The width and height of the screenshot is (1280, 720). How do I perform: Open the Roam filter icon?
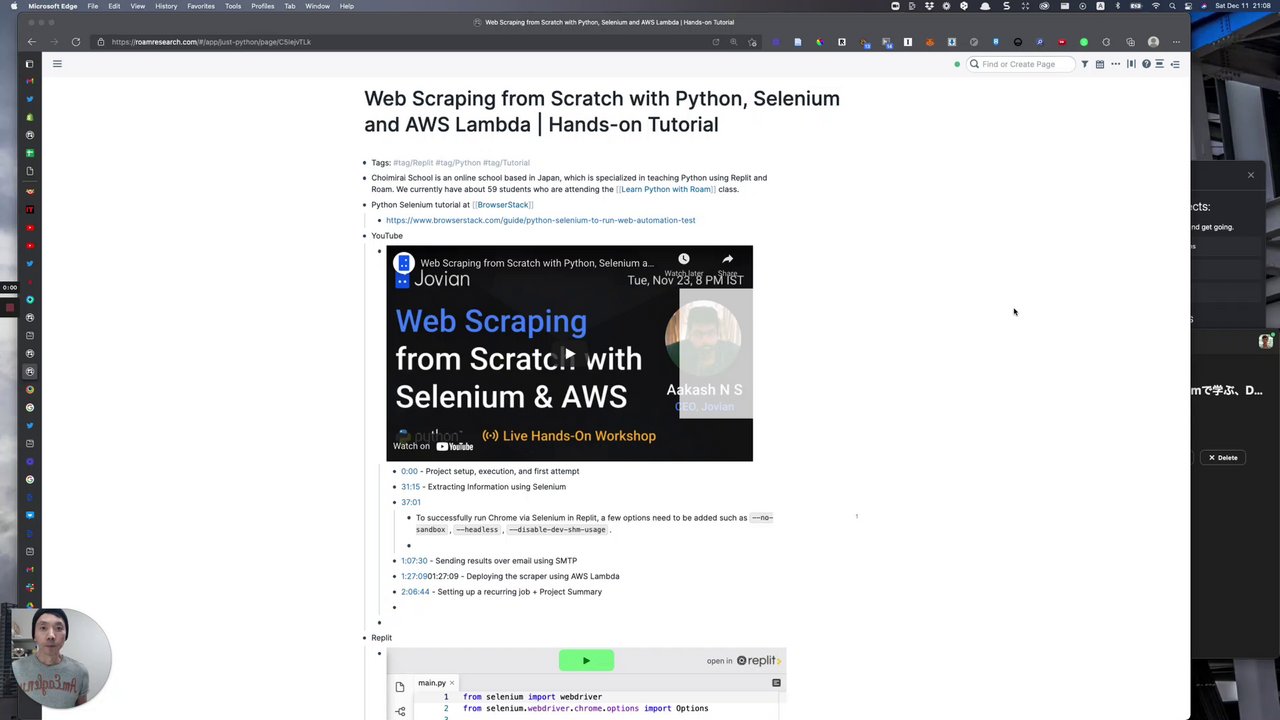[1084, 64]
